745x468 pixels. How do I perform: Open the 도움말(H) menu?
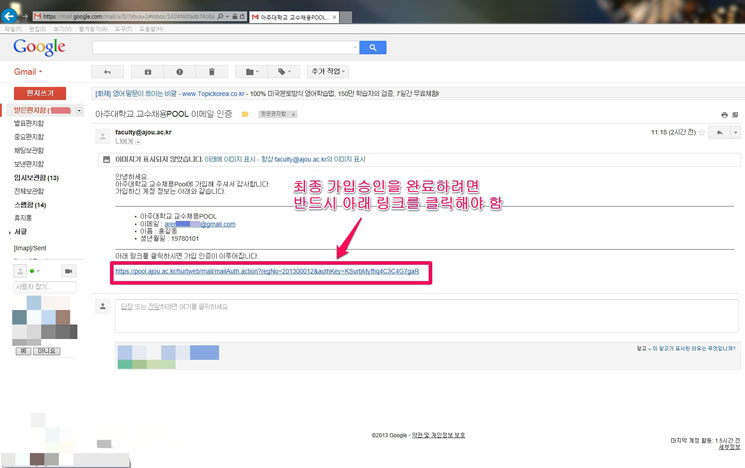pos(151,29)
